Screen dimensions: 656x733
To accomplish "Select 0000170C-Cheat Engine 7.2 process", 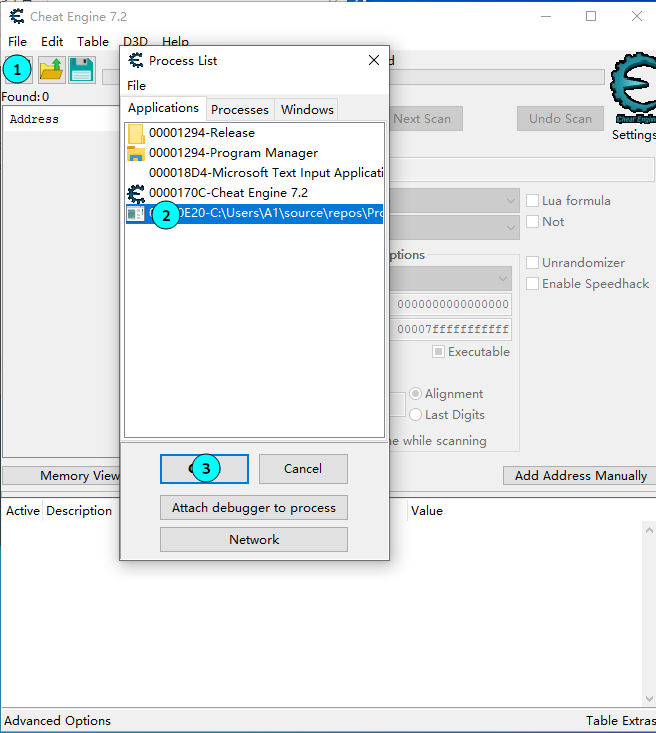I will pos(254,193).
